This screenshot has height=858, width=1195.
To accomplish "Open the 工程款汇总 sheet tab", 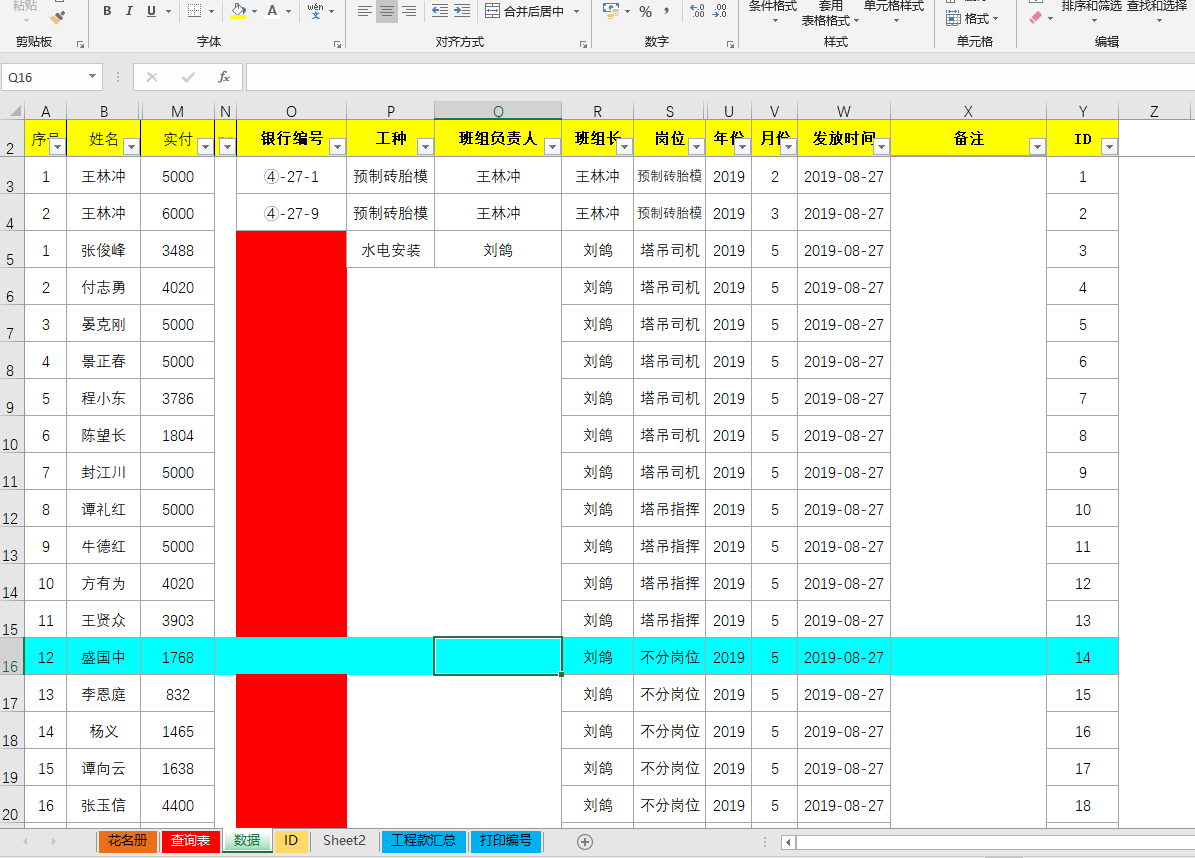I will (x=424, y=841).
